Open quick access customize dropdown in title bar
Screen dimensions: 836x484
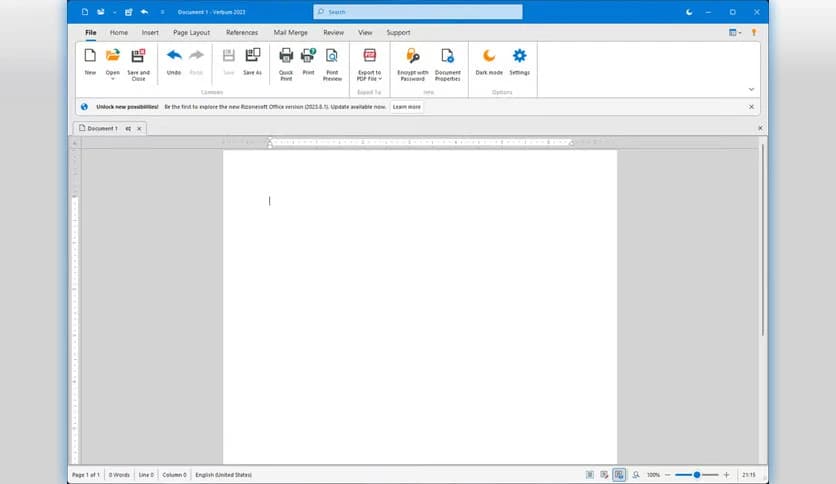162,12
